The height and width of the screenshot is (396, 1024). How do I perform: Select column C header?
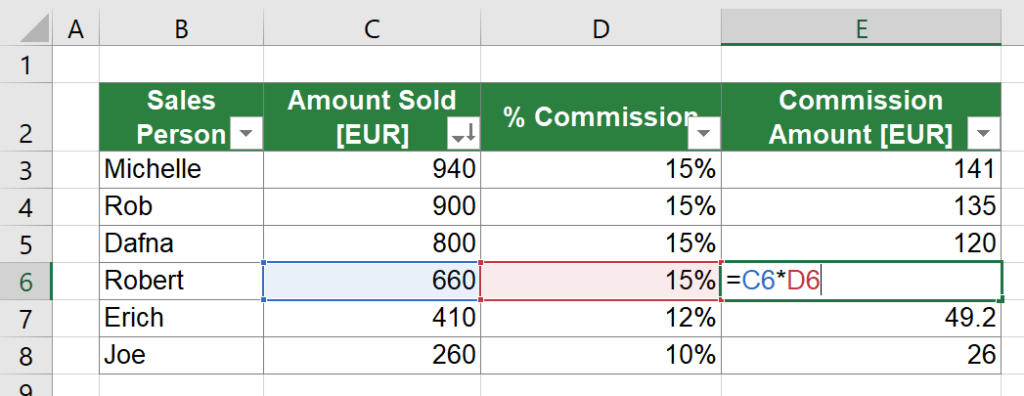(x=372, y=28)
